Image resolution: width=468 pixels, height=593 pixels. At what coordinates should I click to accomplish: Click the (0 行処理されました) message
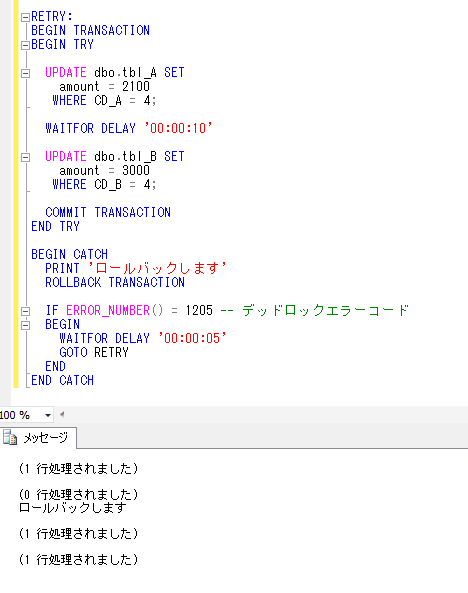coord(79,494)
